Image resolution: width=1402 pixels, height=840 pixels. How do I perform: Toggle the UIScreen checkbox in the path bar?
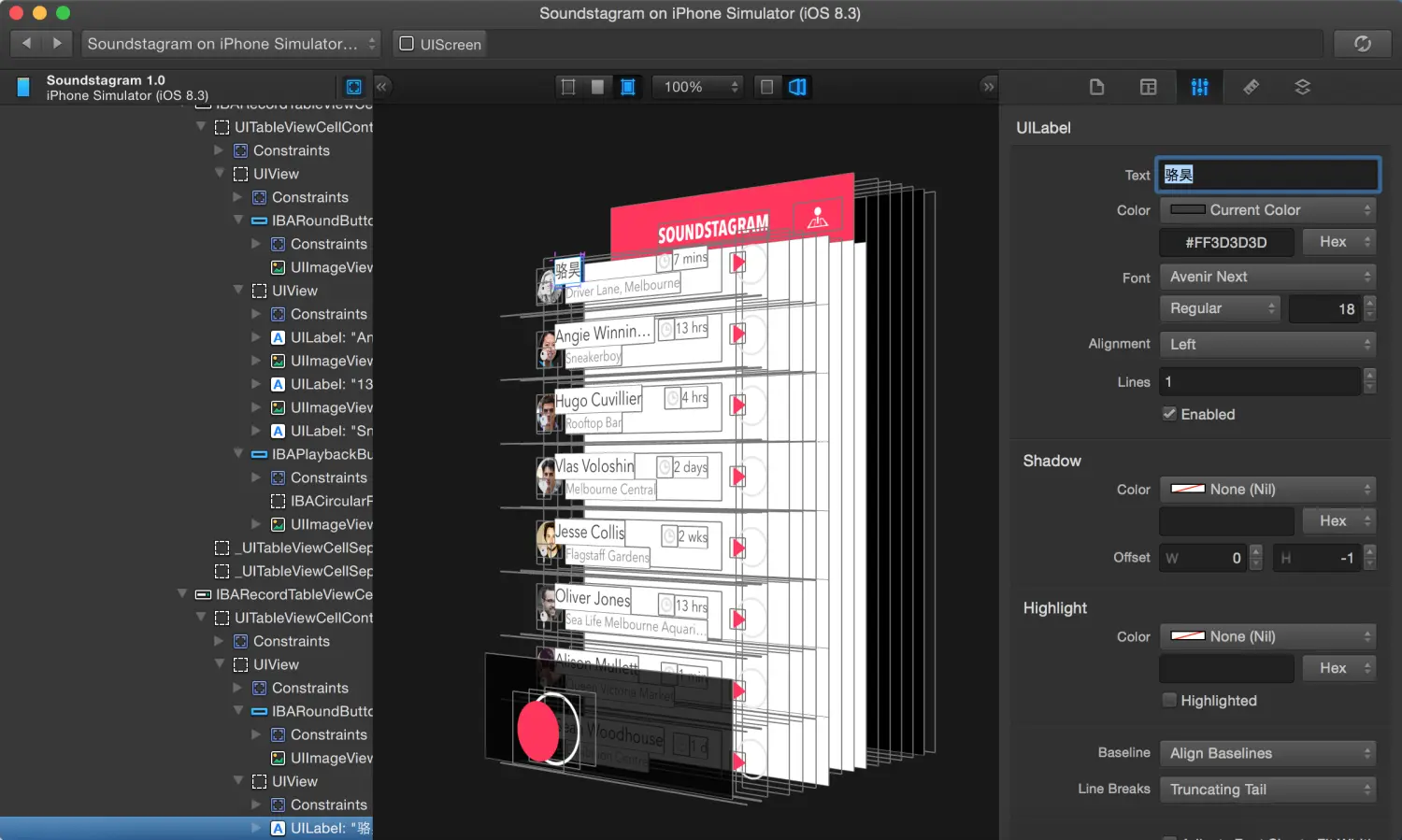coord(407,43)
